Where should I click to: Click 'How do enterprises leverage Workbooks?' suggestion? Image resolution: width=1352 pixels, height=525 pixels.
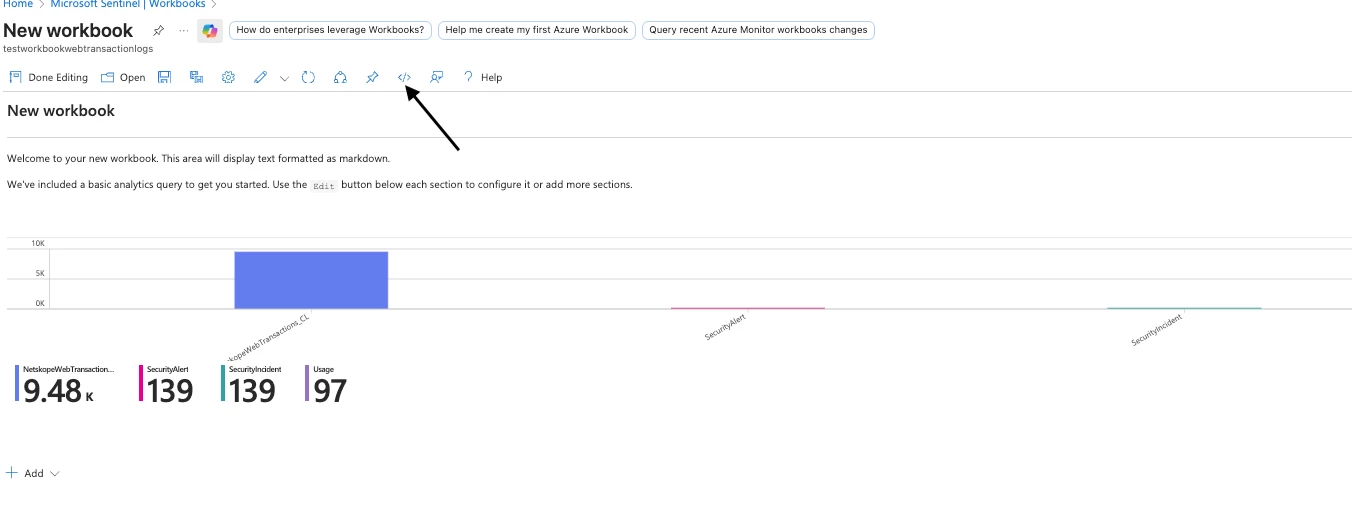click(x=331, y=30)
